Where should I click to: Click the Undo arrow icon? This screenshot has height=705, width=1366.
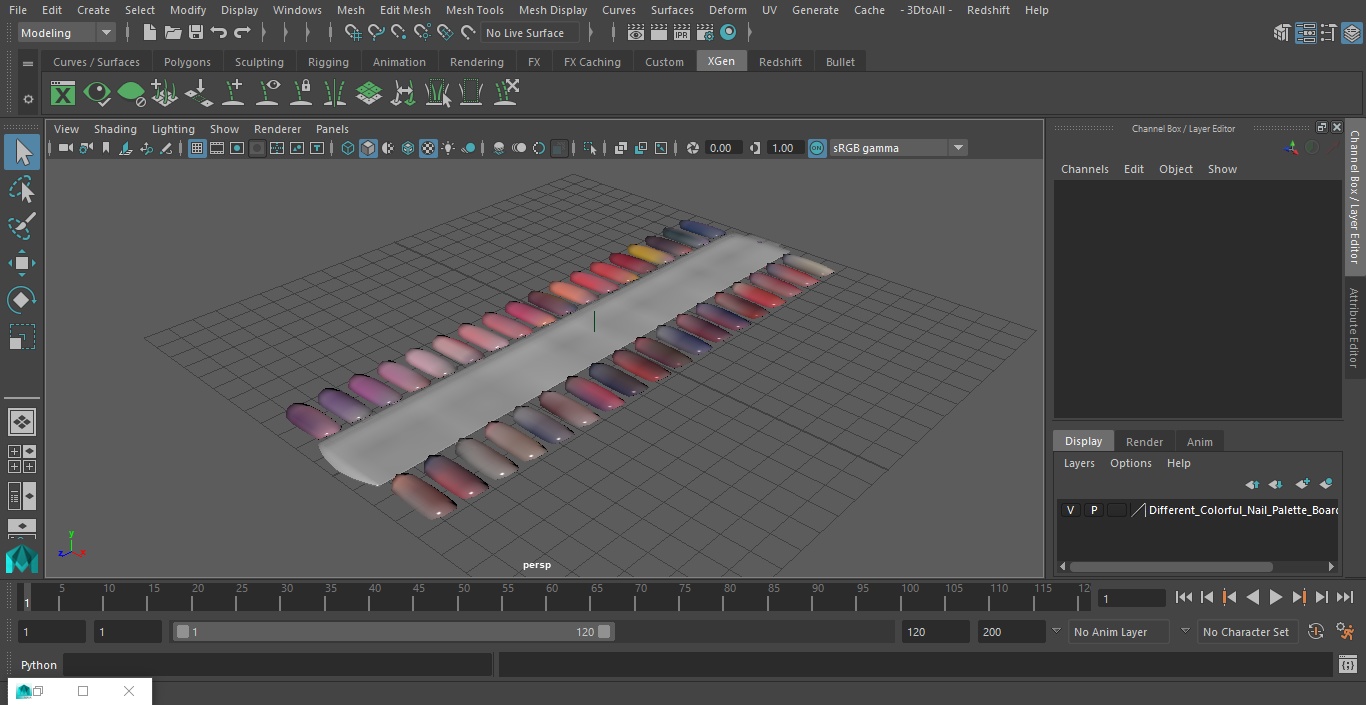point(219,33)
